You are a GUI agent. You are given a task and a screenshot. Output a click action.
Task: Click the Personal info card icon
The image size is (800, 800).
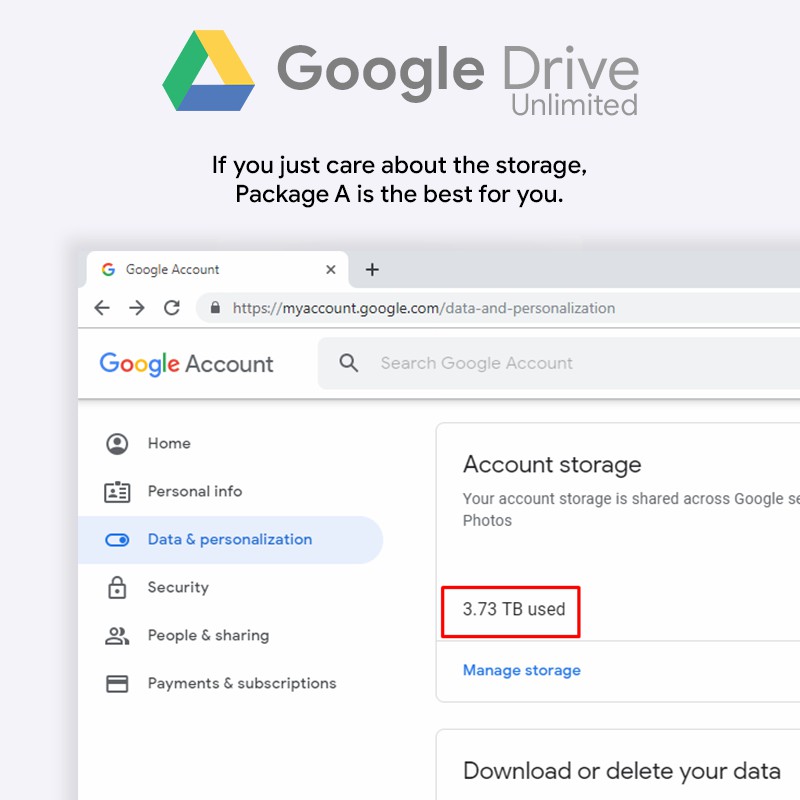[x=117, y=491]
